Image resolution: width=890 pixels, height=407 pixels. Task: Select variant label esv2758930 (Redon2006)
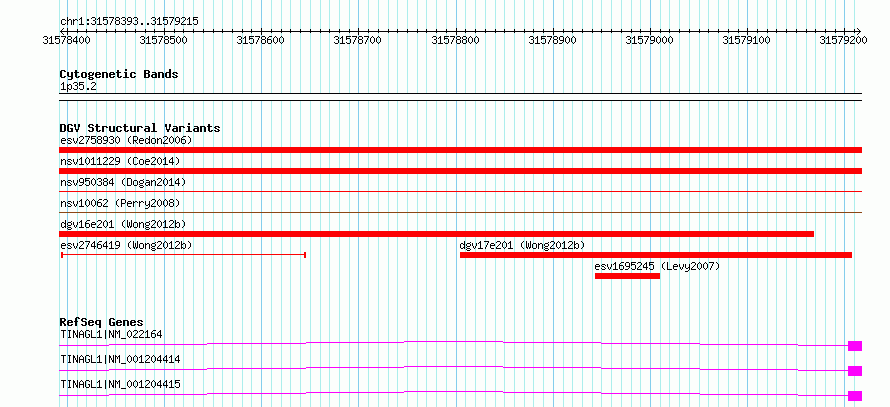(126, 140)
